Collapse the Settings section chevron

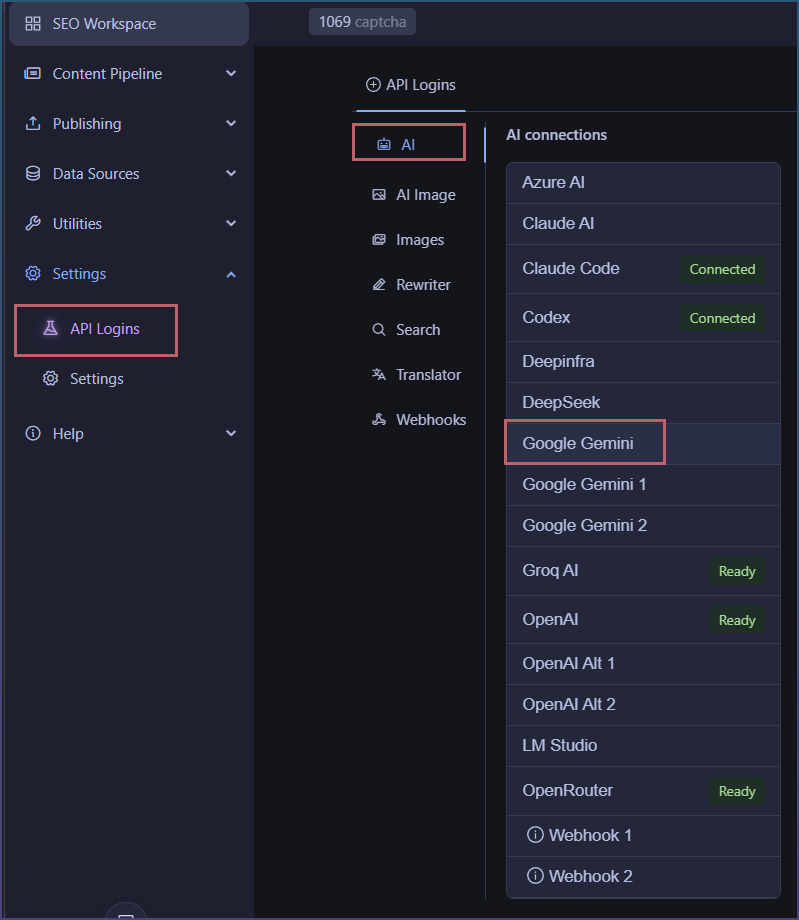point(231,274)
